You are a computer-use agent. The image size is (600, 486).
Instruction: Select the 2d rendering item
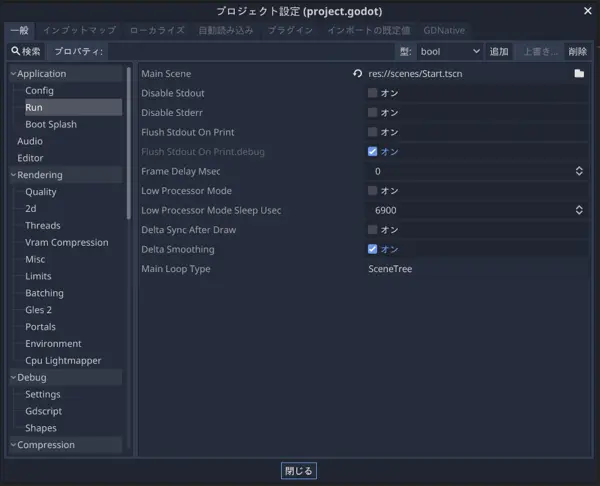point(31,209)
